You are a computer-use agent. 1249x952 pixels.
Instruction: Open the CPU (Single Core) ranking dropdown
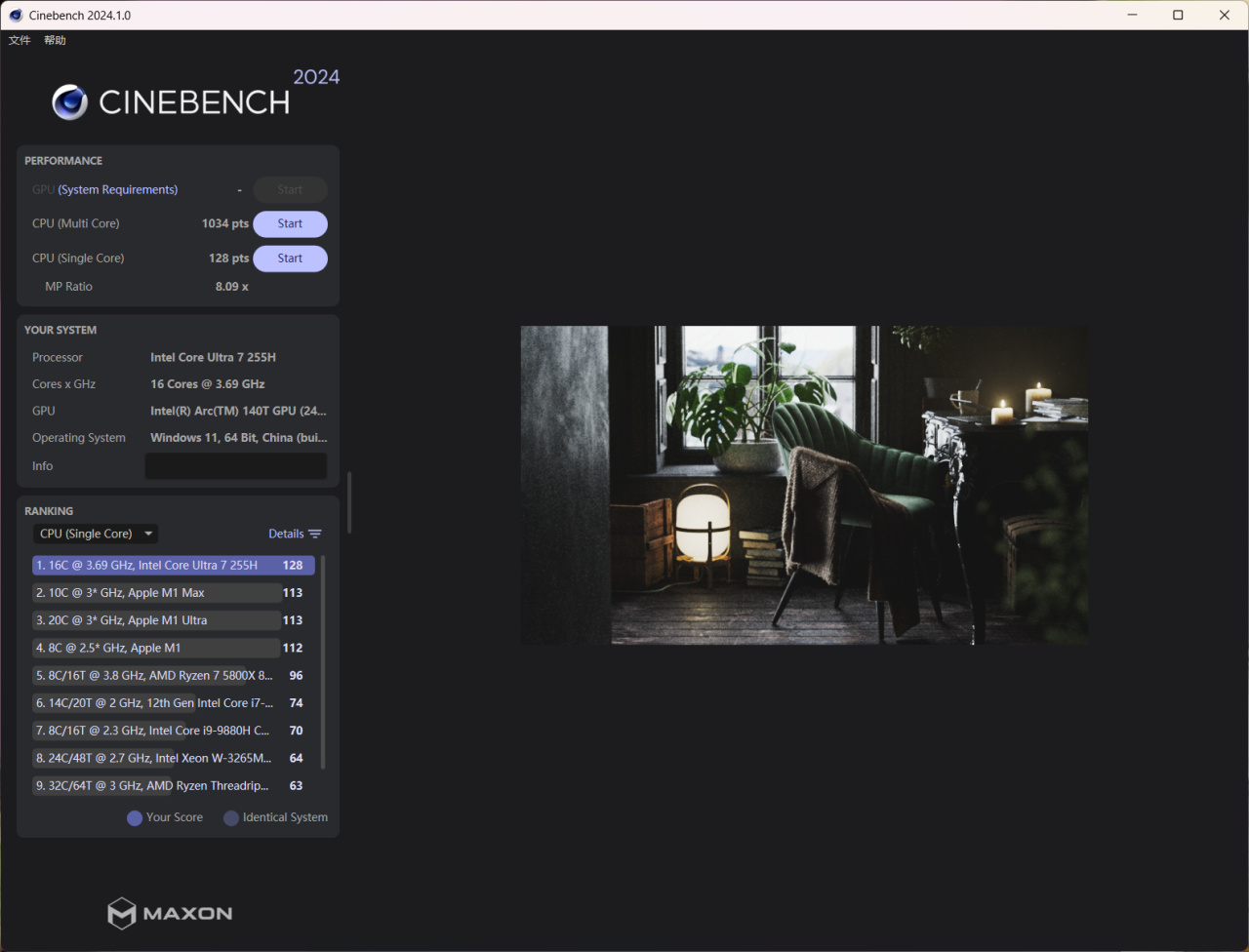click(95, 534)
